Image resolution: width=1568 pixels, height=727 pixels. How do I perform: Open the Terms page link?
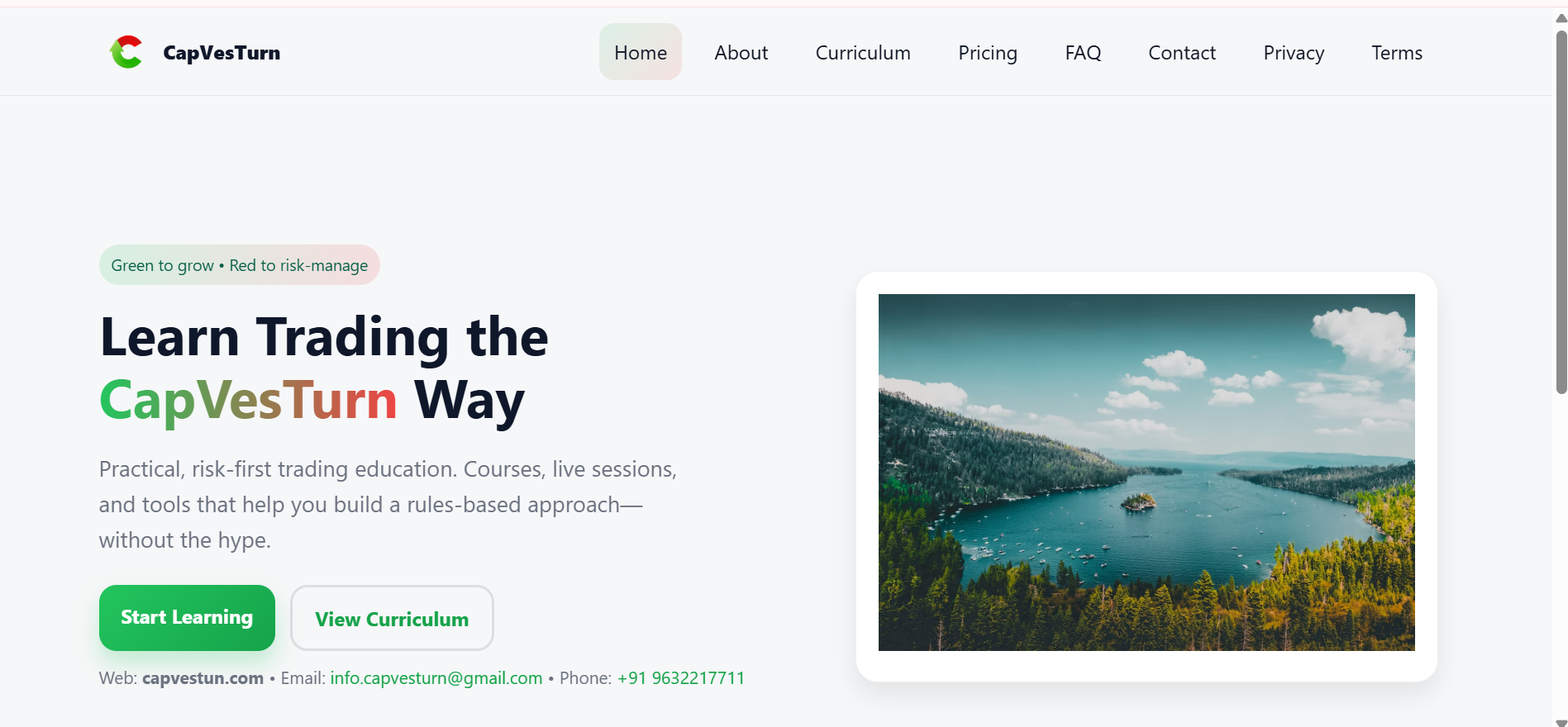1397,53
